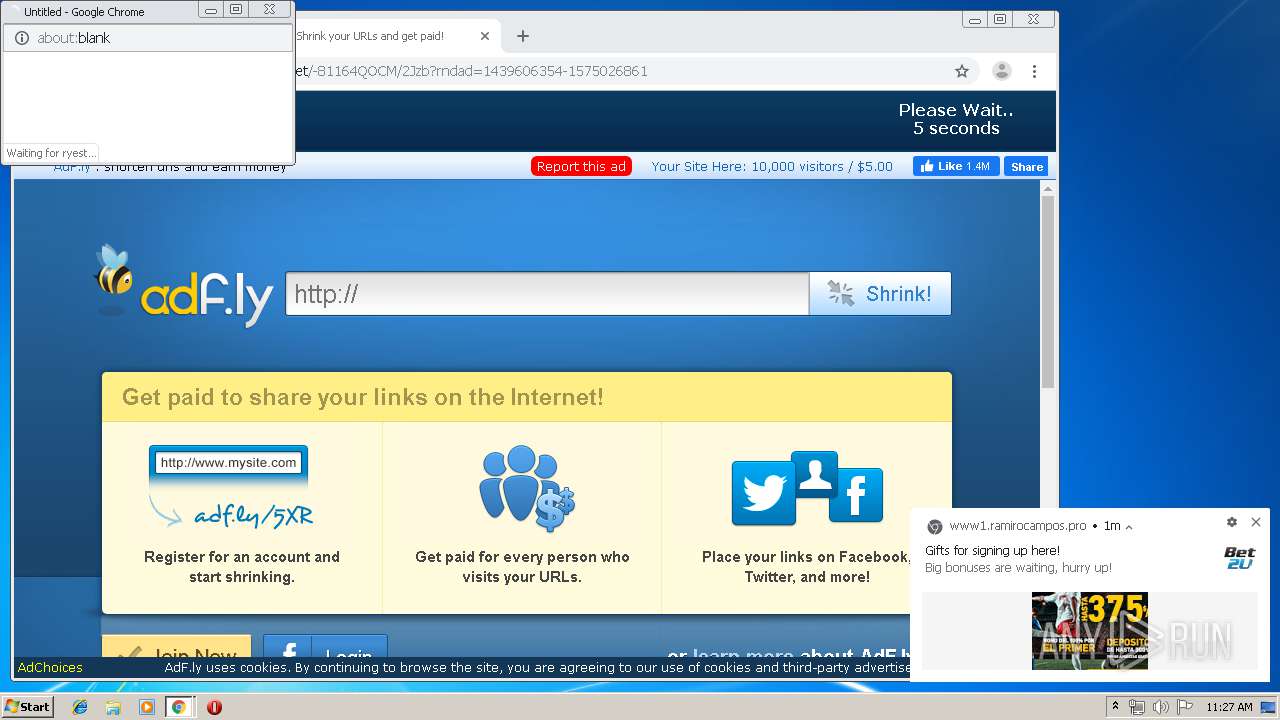
Task: Click the adf.ly bee logo
Action: click(183, 287)
